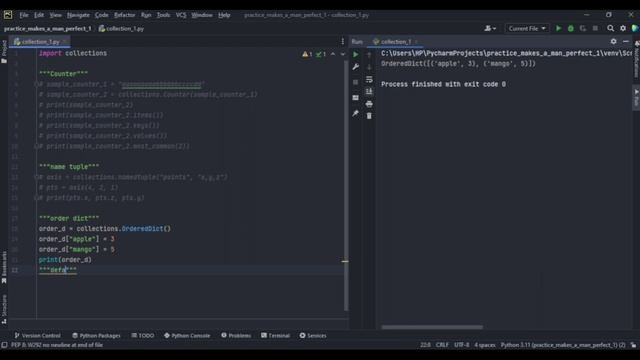The width and height of the screenshot is (640, 360).
Task: Open the View menu
Action: tap(56, 15)
